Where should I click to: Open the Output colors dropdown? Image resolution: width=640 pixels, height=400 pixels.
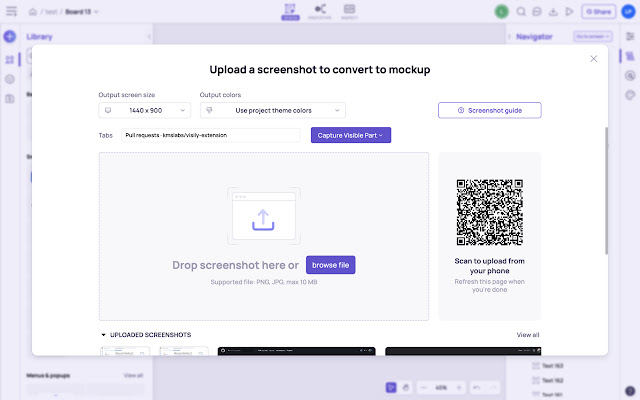coord(273,110)
